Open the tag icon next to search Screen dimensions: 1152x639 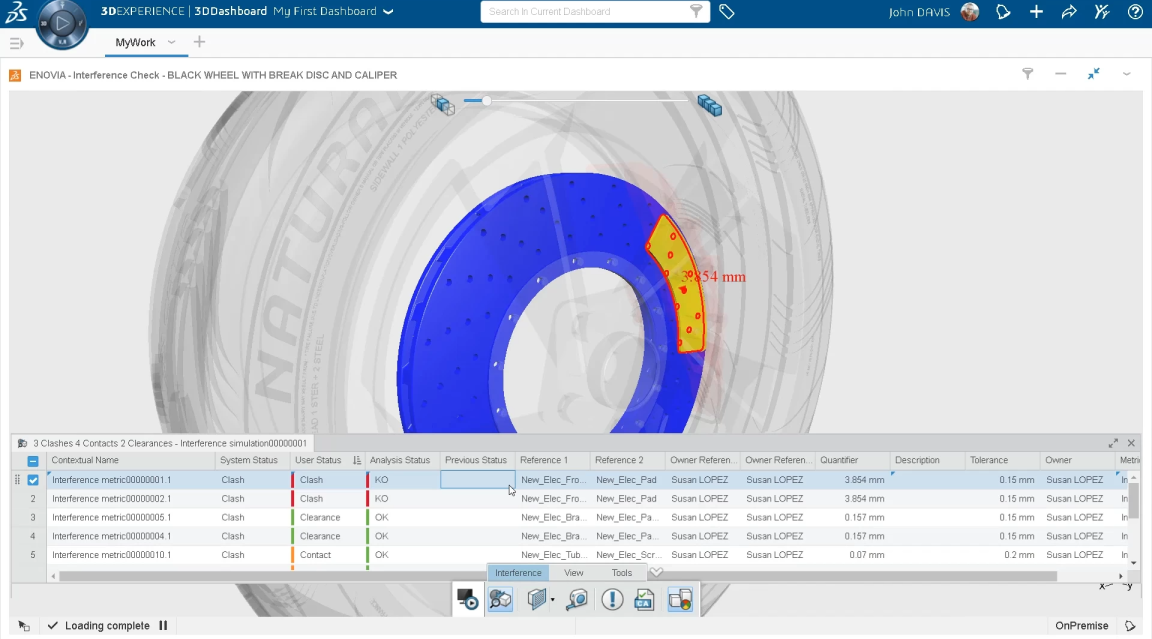727,12
